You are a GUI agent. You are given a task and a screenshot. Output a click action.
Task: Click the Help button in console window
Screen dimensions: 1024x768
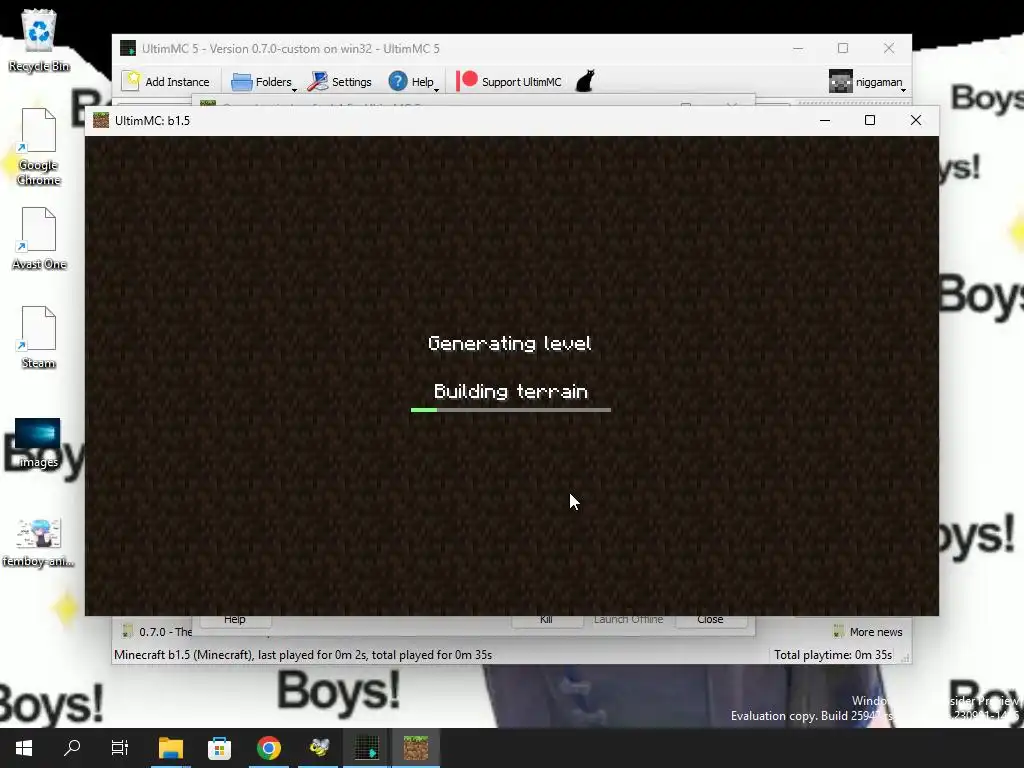pyautogui.click(x=235, y=620)
